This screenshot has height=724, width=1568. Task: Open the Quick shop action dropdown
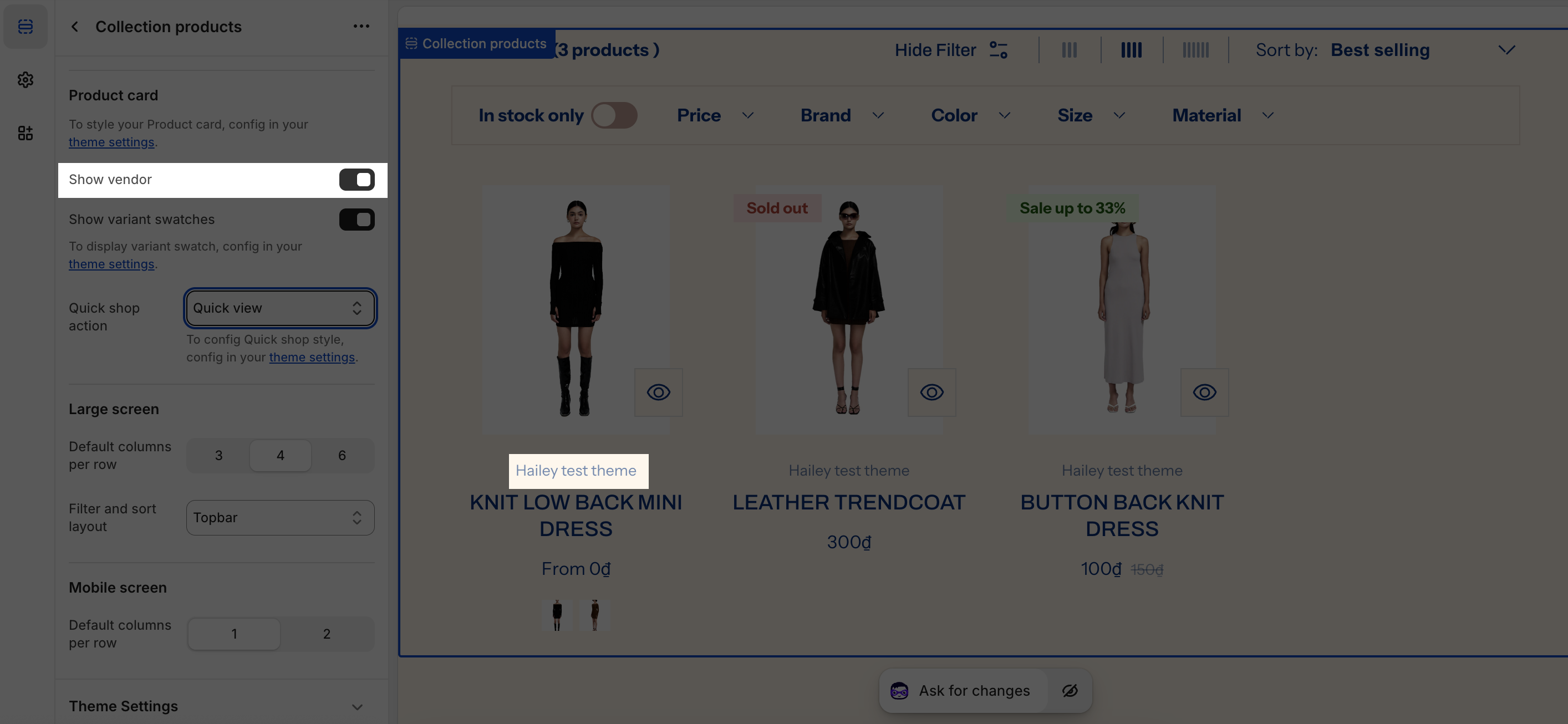point(280,308)
